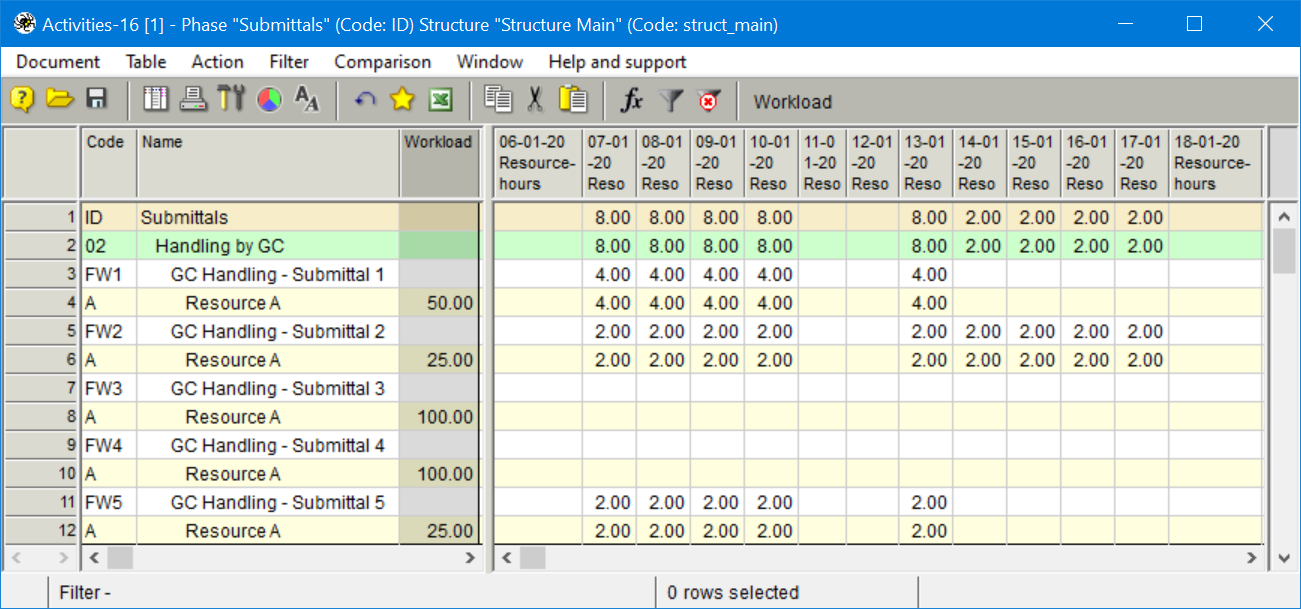
Task: Select the Name column header
Action: [x=268, y=163]
